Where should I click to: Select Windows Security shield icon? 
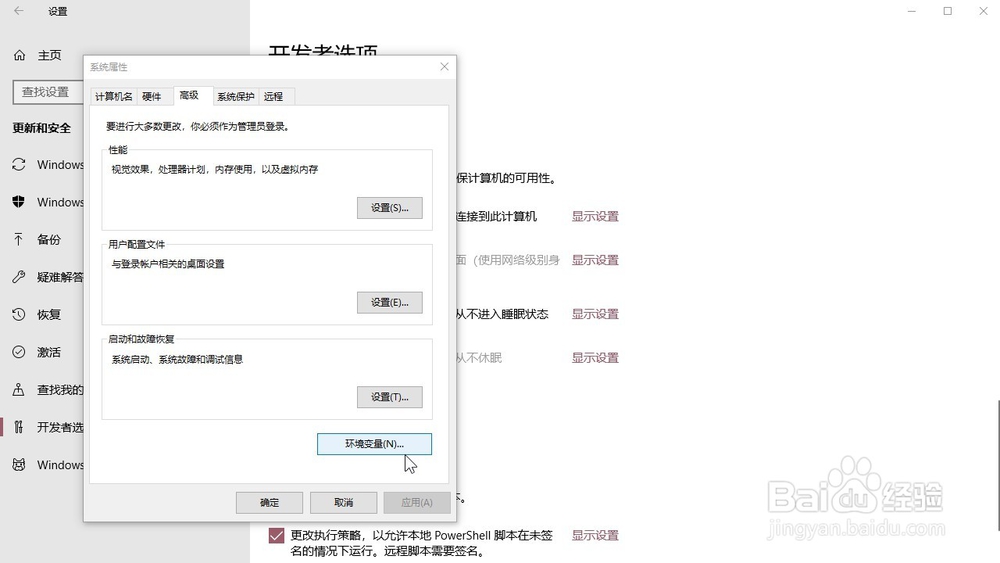tap(18, 202)
